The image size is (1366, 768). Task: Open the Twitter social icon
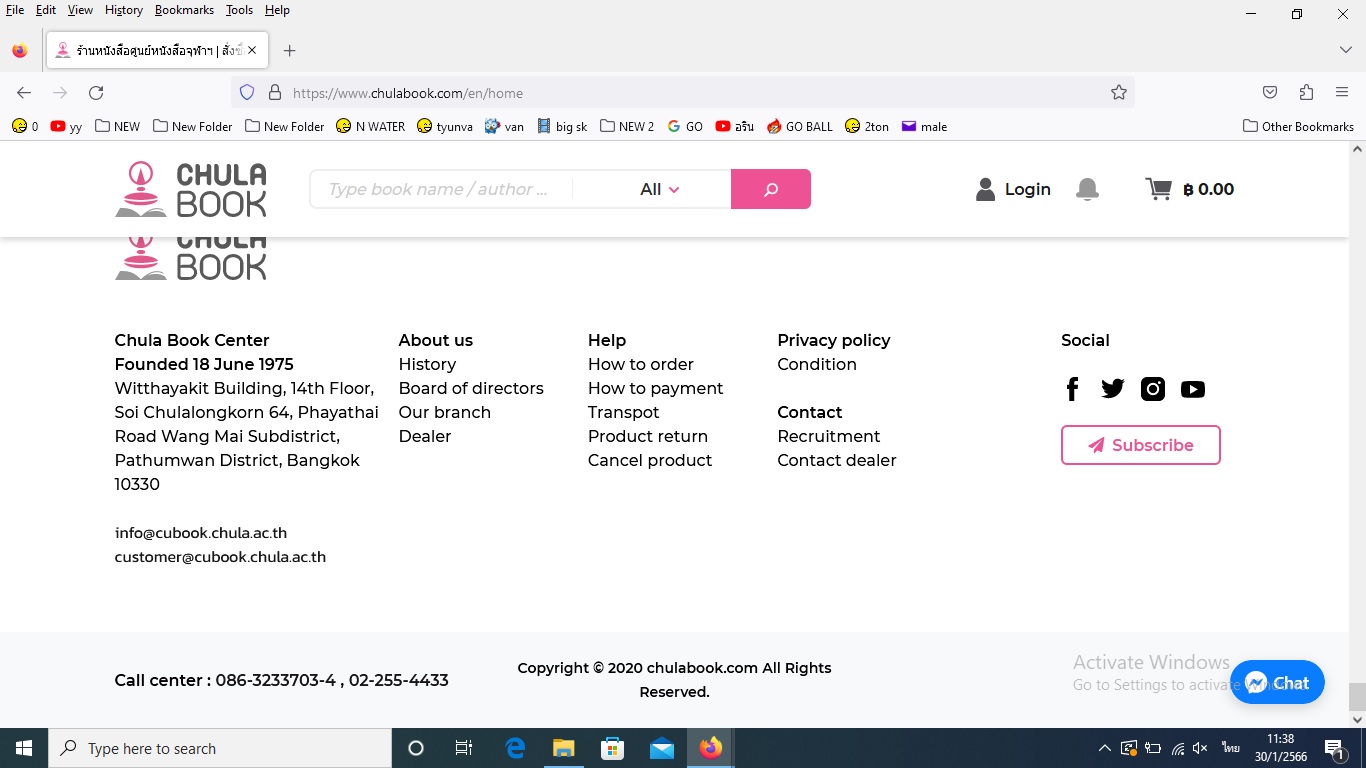1112,389
